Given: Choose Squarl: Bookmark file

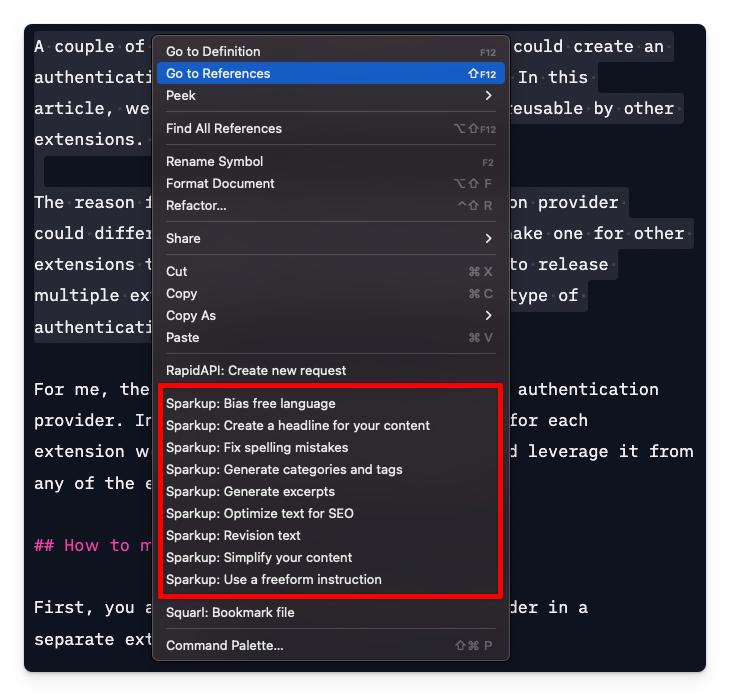Looking at the screenshot, I should click(331, 612).
